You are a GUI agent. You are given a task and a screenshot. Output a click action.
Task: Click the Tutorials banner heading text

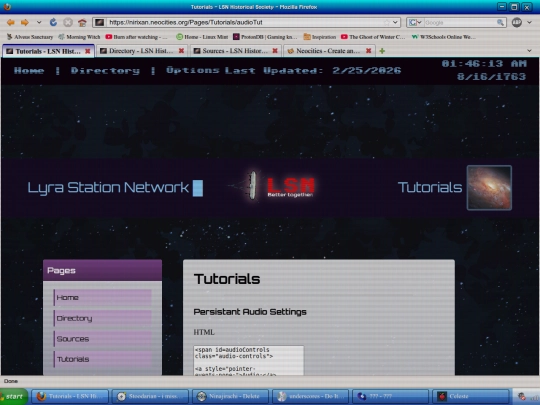pos(430,187)
